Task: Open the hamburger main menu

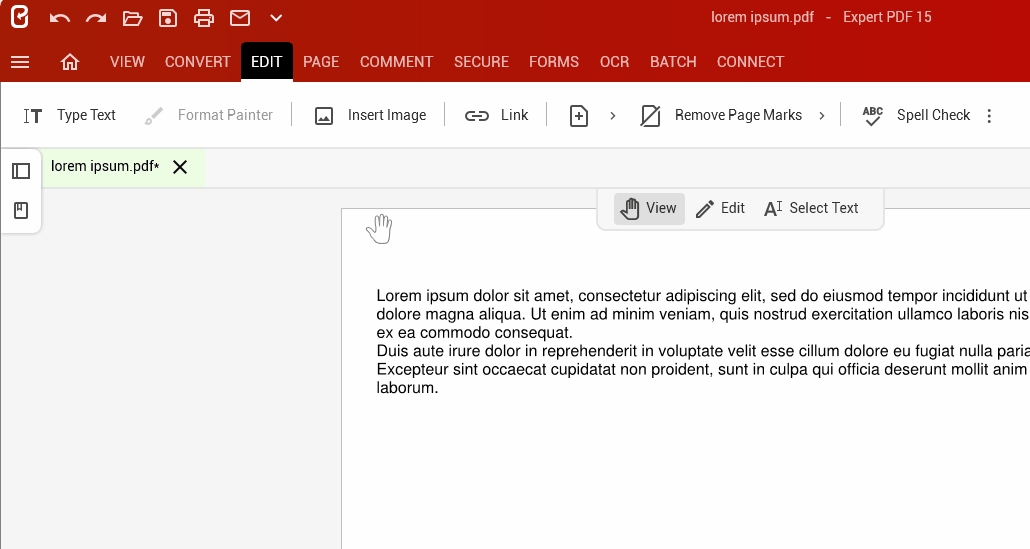Action: coord(20,62)
